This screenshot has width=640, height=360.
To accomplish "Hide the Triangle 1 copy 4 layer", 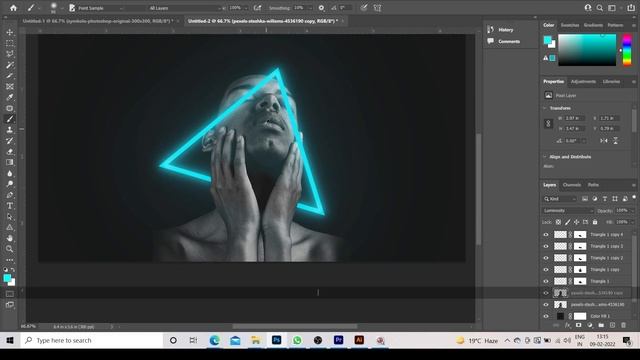I will tap(546, 235).
